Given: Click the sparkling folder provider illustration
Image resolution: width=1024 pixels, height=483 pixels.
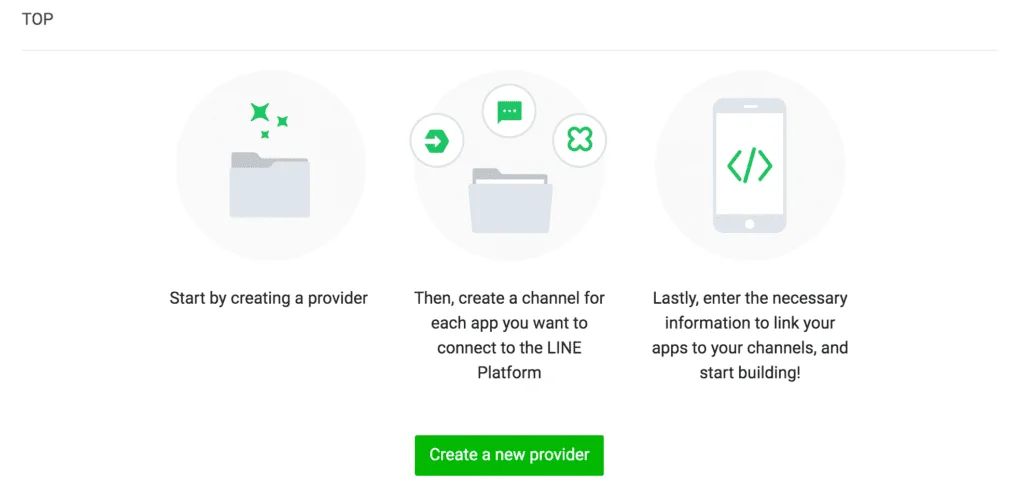Looking at the screenshot, I should (x=270, y=165).
